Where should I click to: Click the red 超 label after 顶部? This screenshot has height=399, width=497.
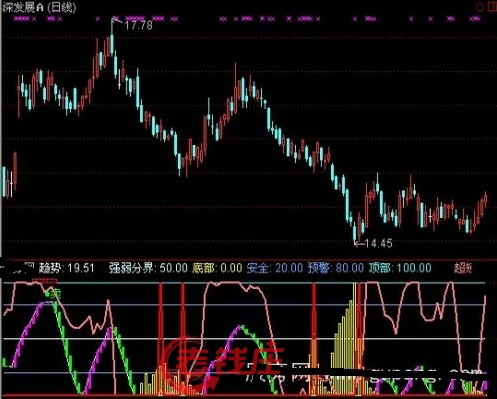(463, 268)
